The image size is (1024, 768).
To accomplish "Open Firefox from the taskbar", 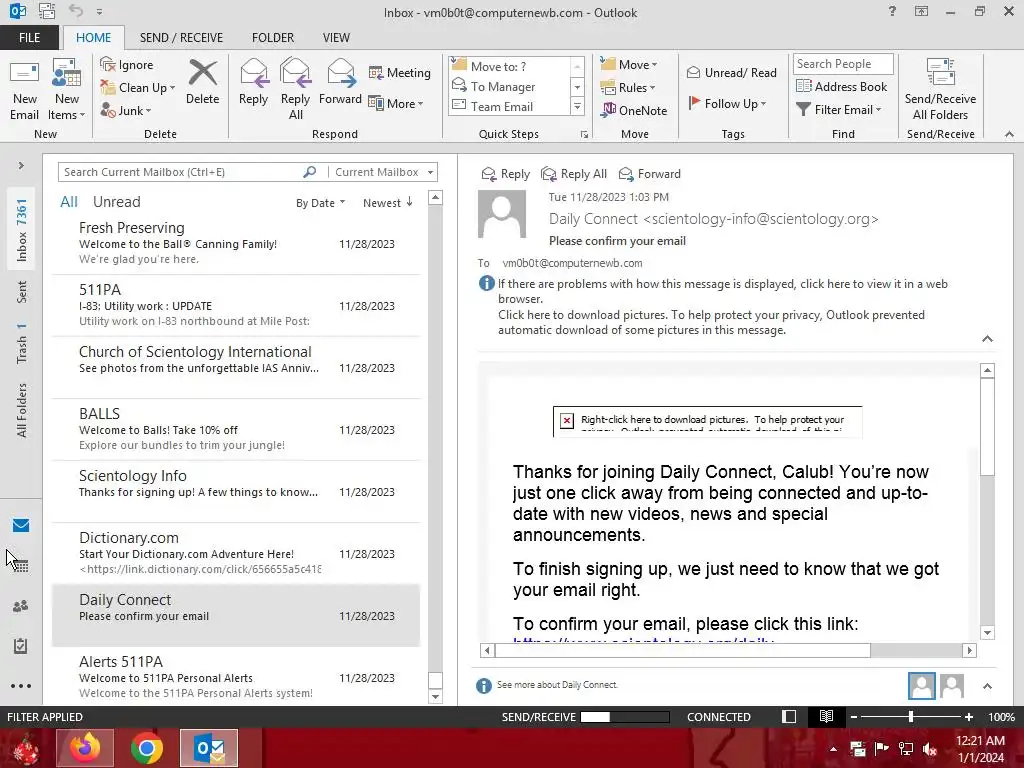I will click(x=85, y=748).
